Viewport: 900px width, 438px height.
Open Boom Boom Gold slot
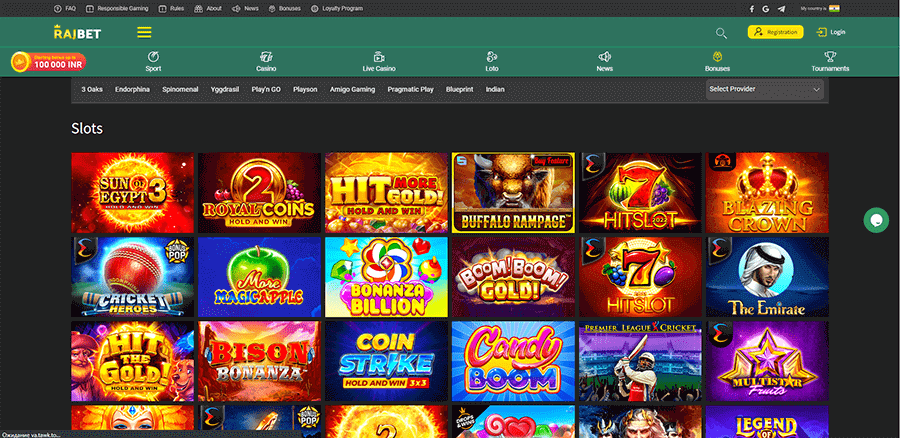pyautogui.click(x=513, y=277)
